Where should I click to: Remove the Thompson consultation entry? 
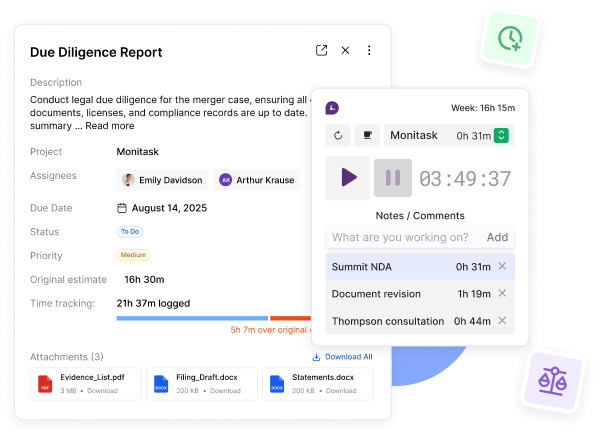502,321
